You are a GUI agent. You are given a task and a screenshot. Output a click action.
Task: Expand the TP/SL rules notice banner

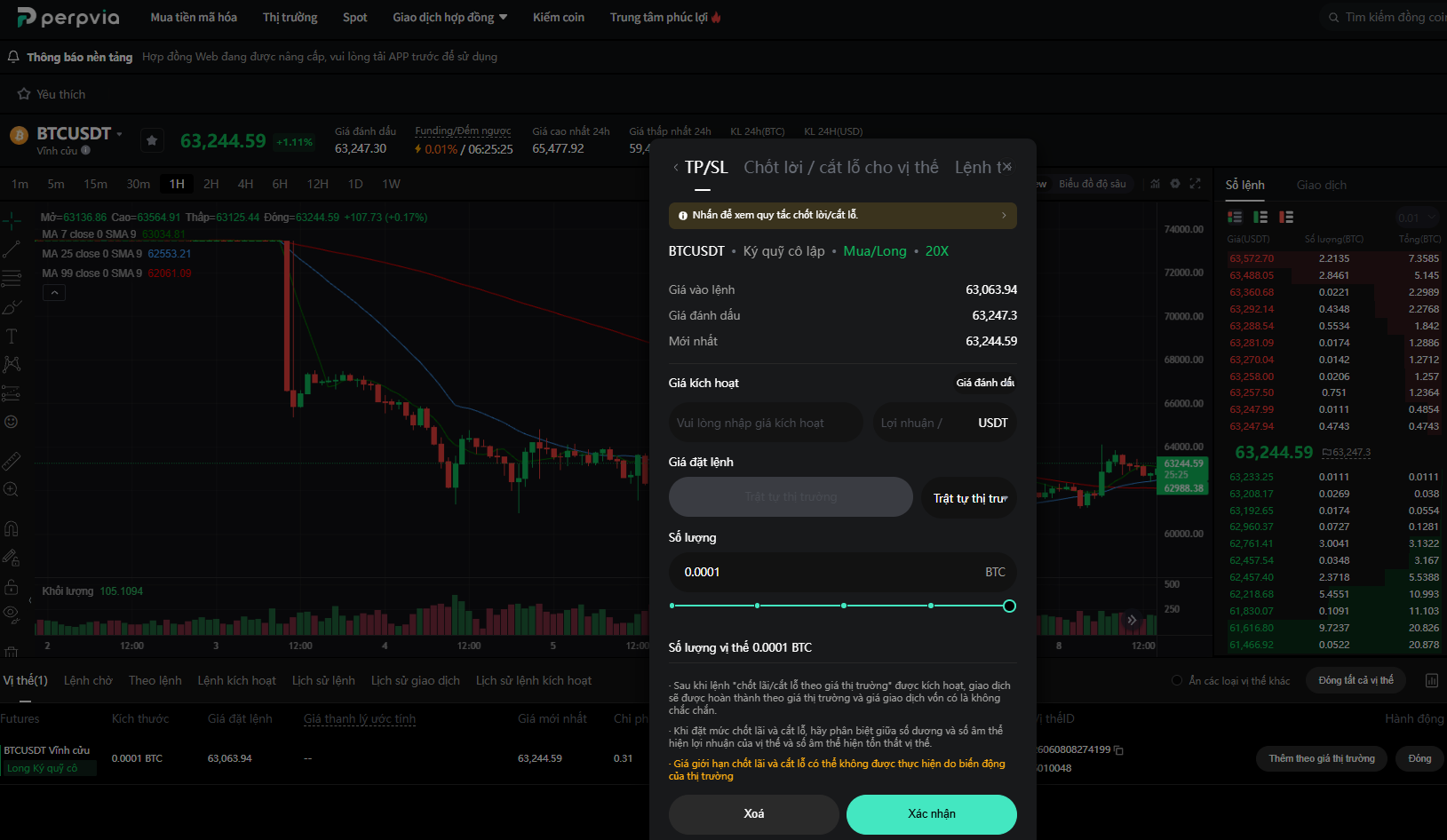[842, 215]
